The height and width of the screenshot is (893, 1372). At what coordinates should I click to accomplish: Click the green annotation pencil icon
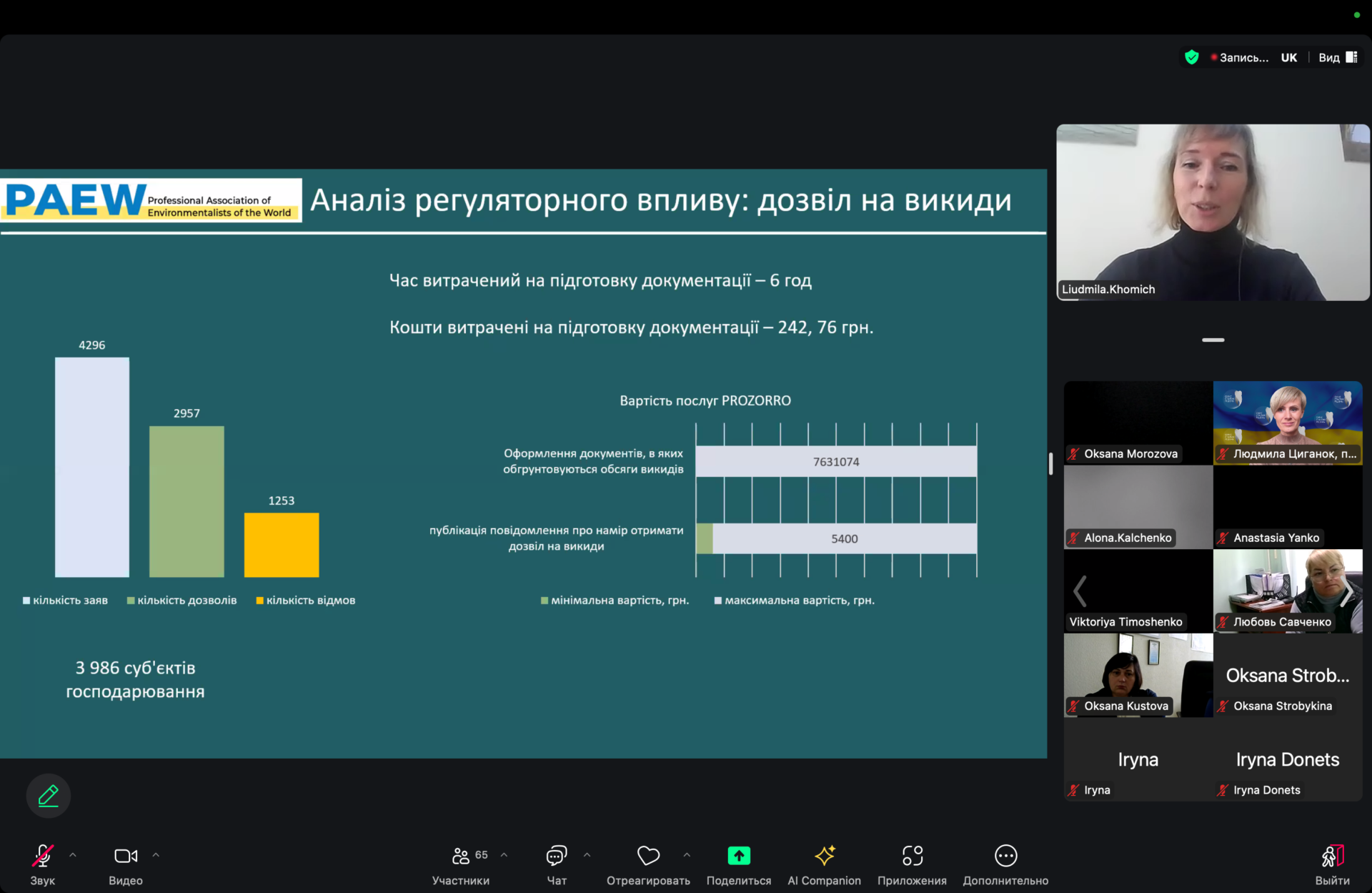48,795
